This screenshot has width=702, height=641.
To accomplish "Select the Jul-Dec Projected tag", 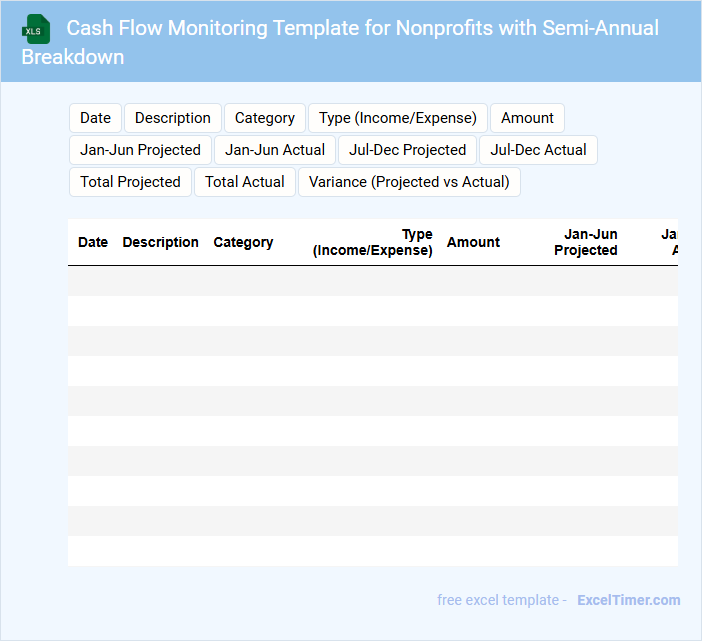I will (x=408, y=150).
